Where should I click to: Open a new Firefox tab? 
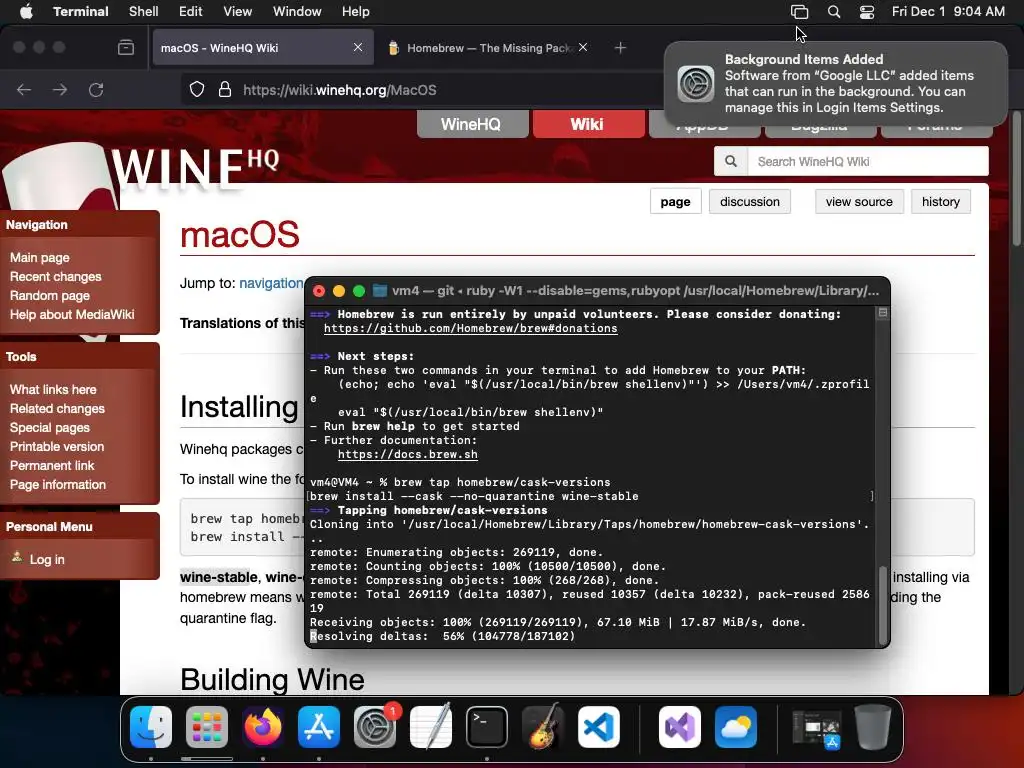click(x=620, y=48)
